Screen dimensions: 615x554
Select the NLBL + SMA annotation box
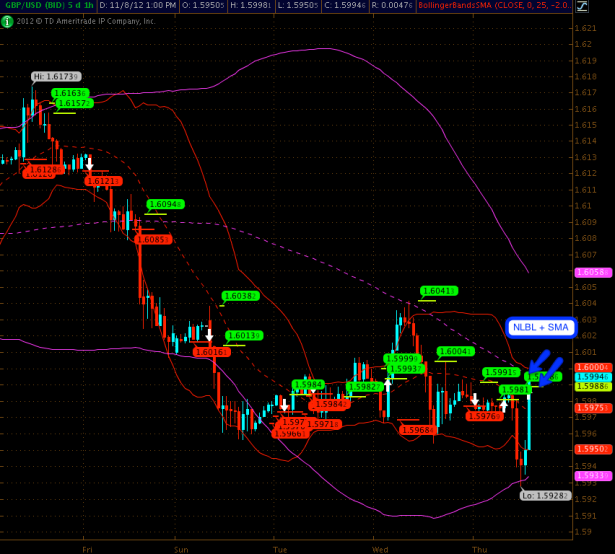(x=541, y=327)
